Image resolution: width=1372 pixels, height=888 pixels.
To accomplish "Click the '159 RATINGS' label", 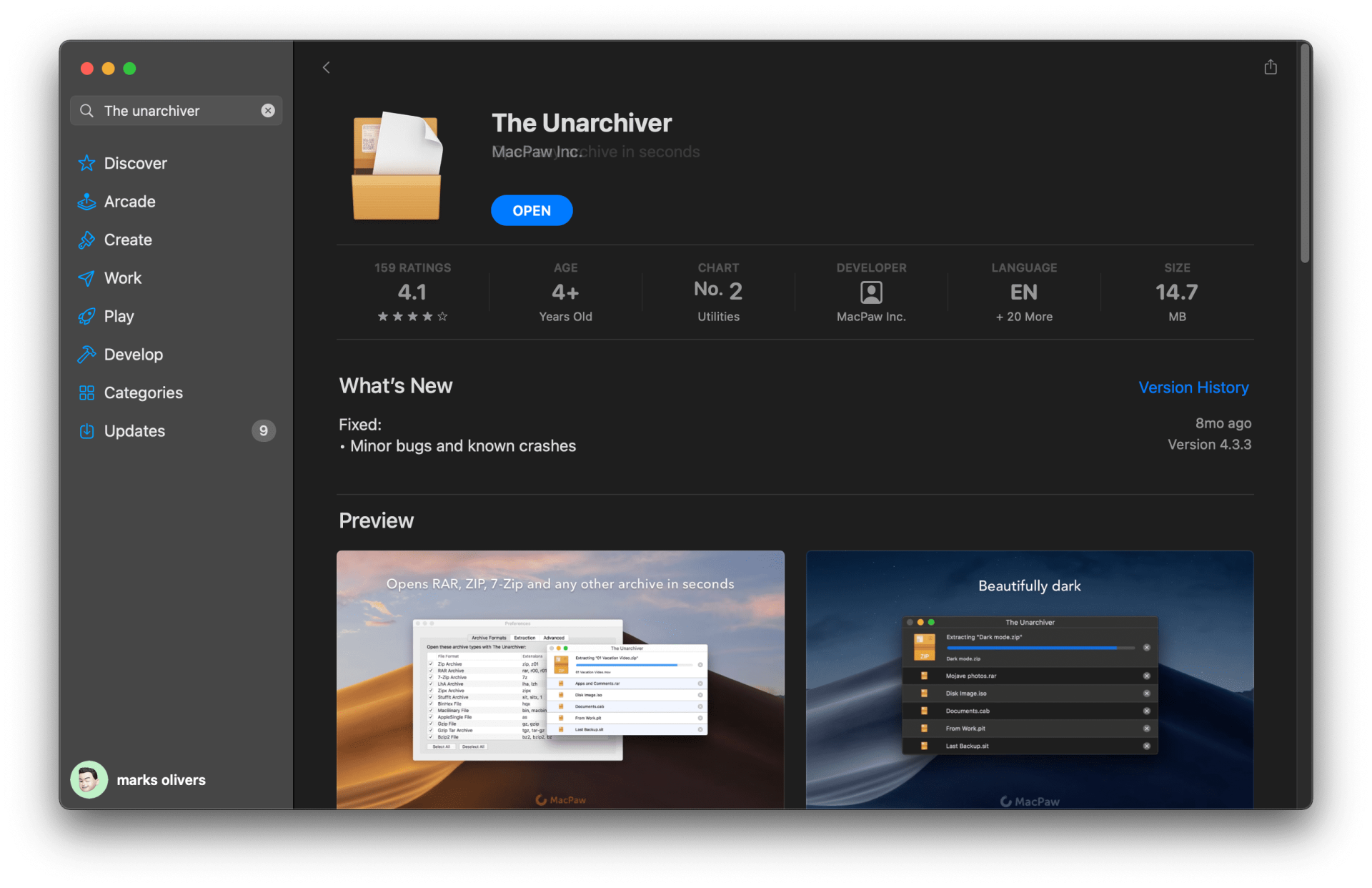I will click(412, 268).
